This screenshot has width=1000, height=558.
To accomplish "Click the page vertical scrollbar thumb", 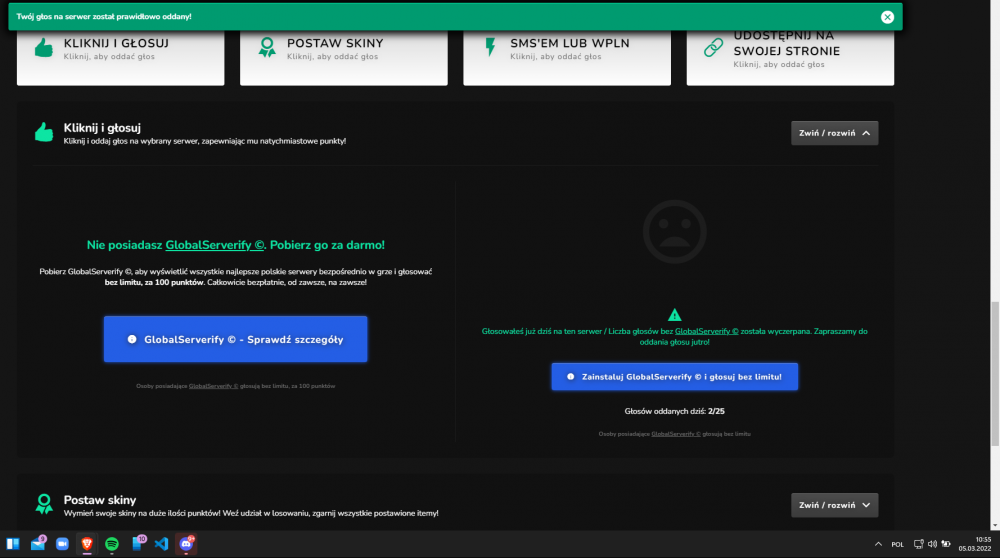I will pyautogui.click(x=995, y=374).
